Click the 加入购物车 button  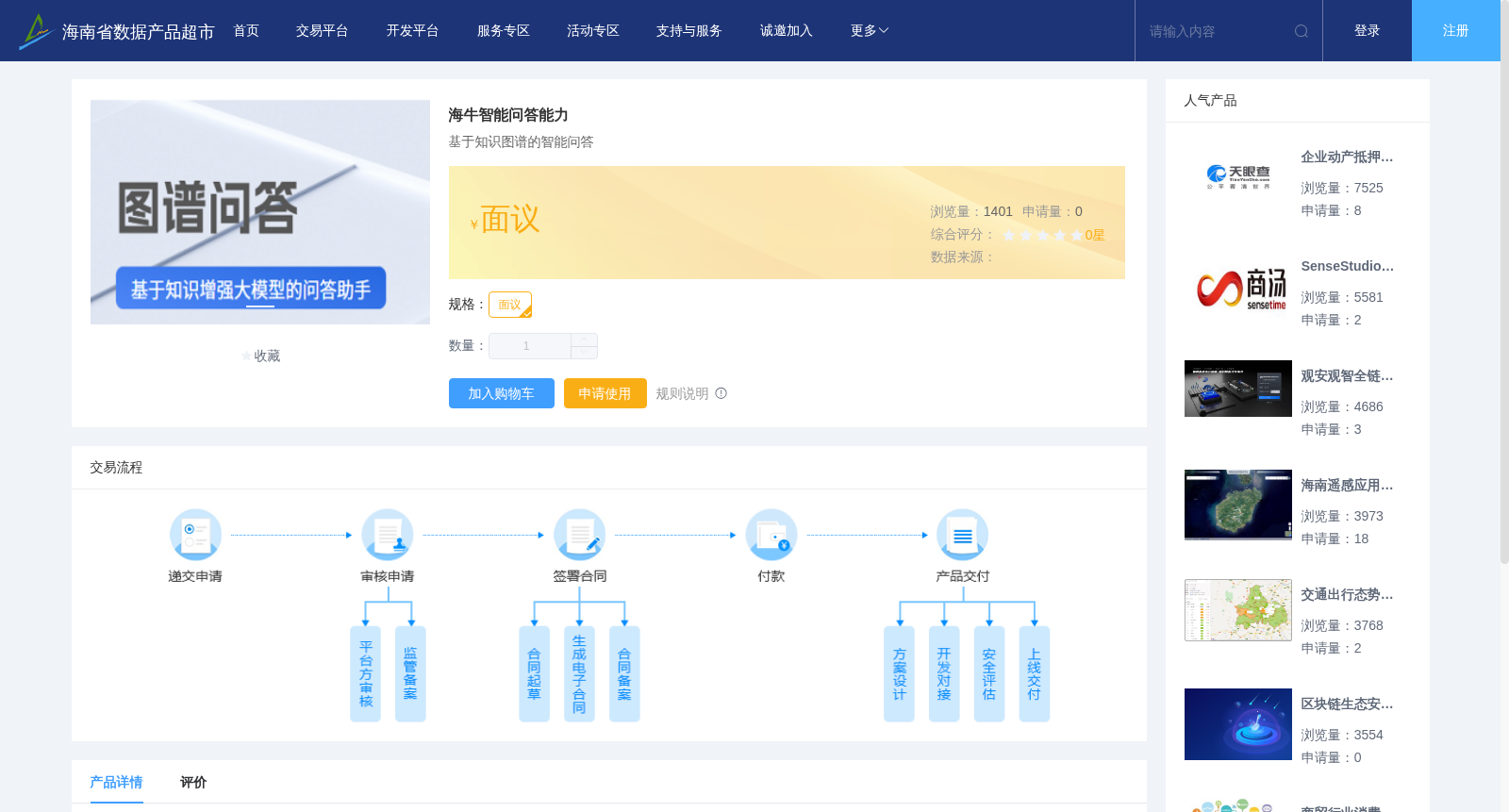click(502, 393)
